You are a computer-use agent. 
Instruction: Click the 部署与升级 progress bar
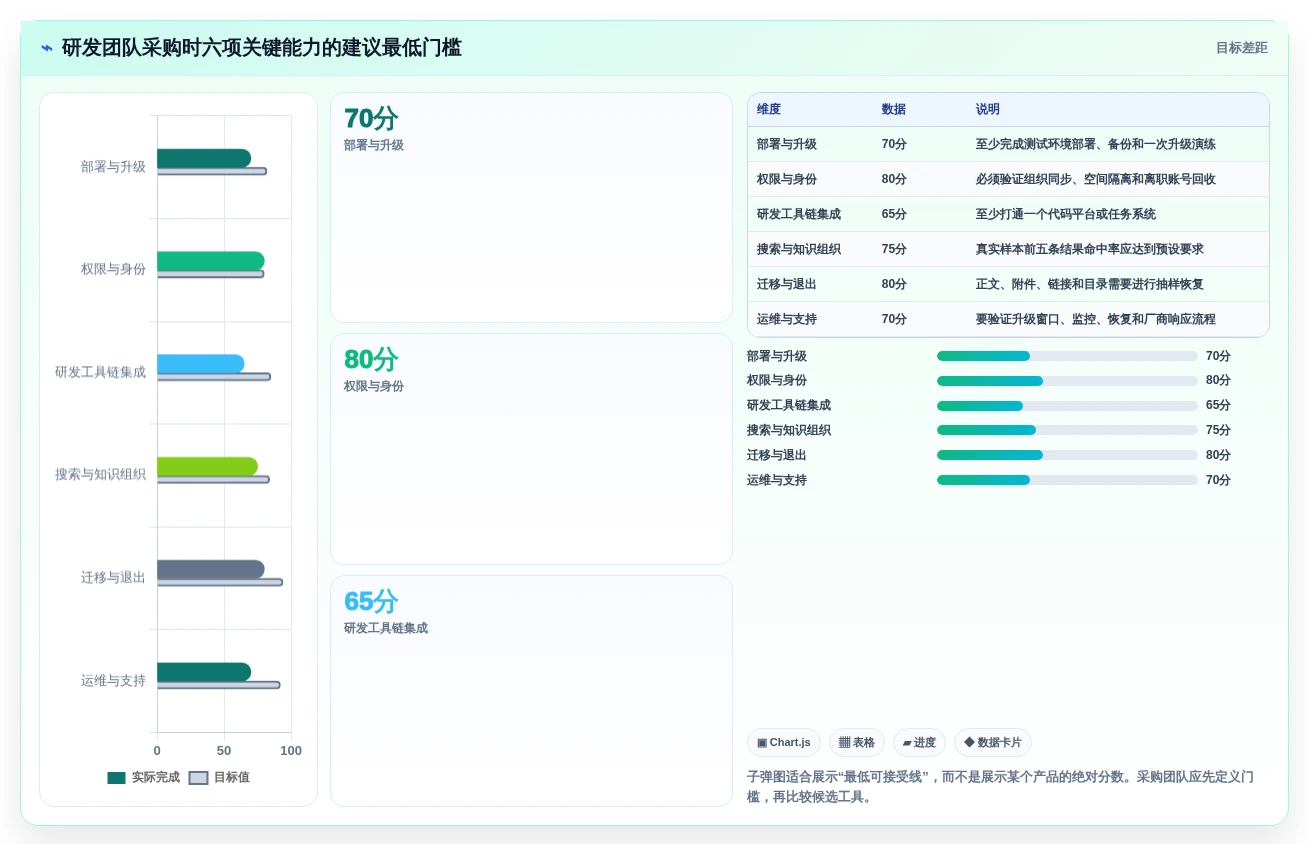pyautogui.click(x=1067, y=356)
